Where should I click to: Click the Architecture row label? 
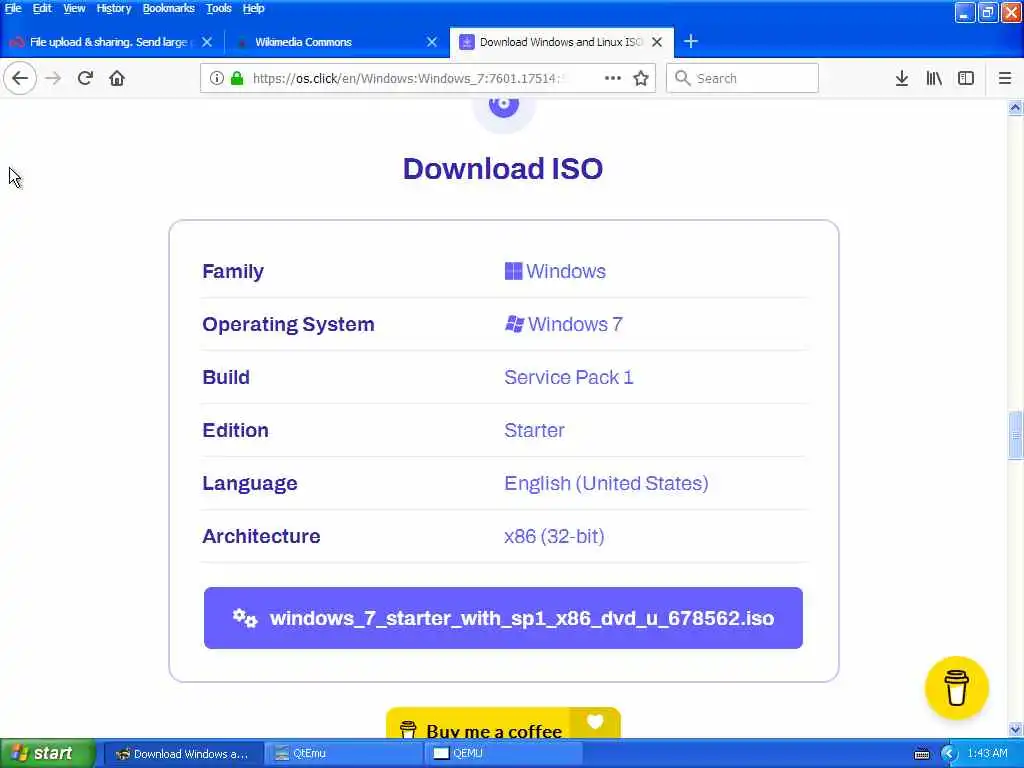[x=261, y=536]
